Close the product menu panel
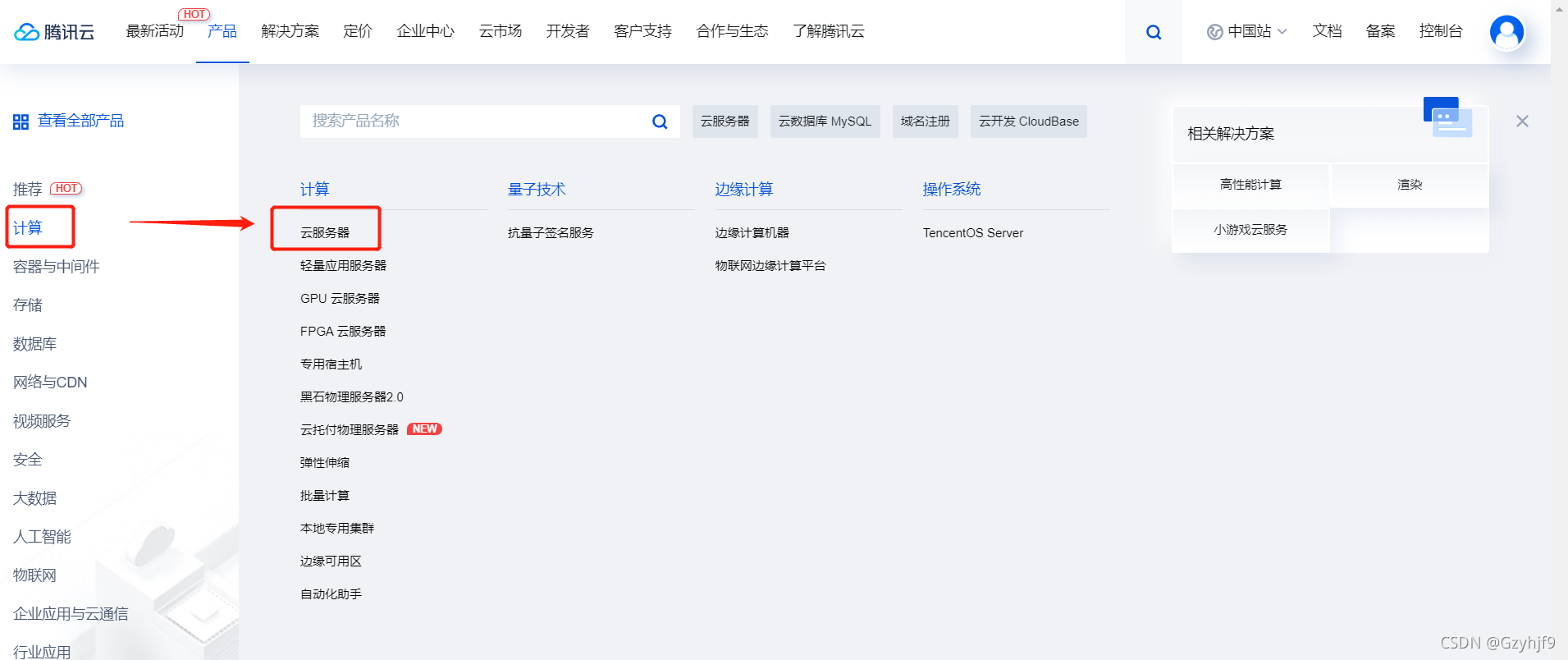The height and width of the screenshot is (660, 1568). point(1522,121)
